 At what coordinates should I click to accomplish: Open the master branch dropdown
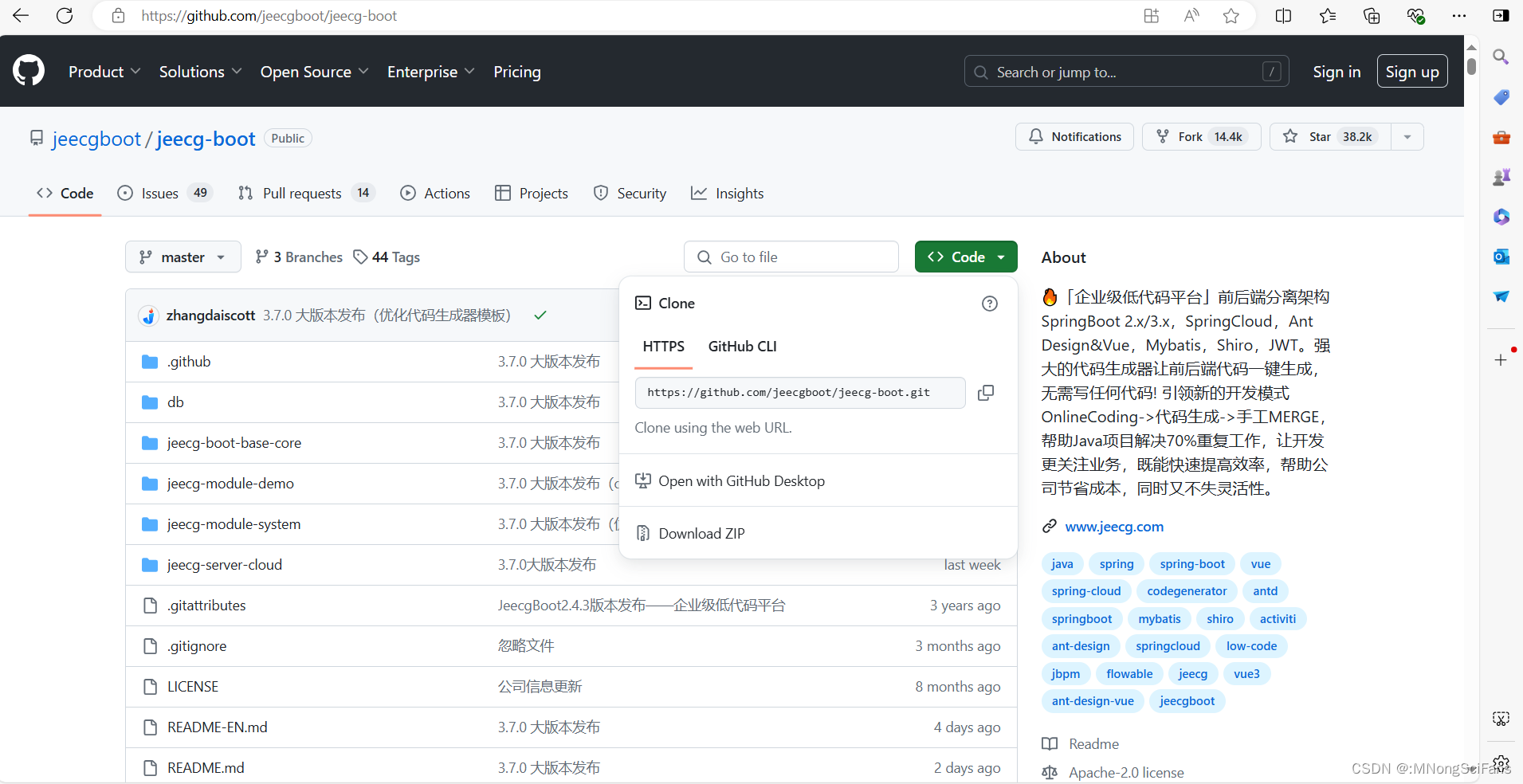[183, 257]
